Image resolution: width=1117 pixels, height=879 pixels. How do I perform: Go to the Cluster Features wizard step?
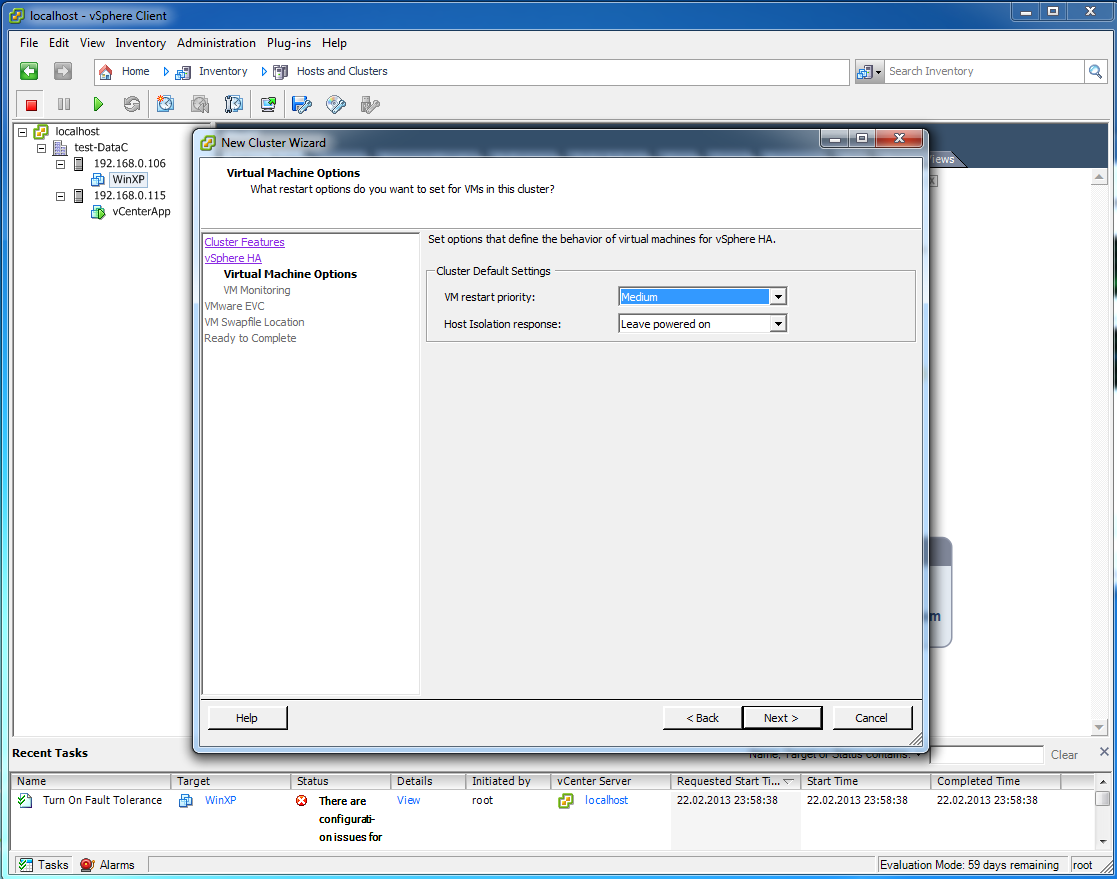tap(244, 242)
